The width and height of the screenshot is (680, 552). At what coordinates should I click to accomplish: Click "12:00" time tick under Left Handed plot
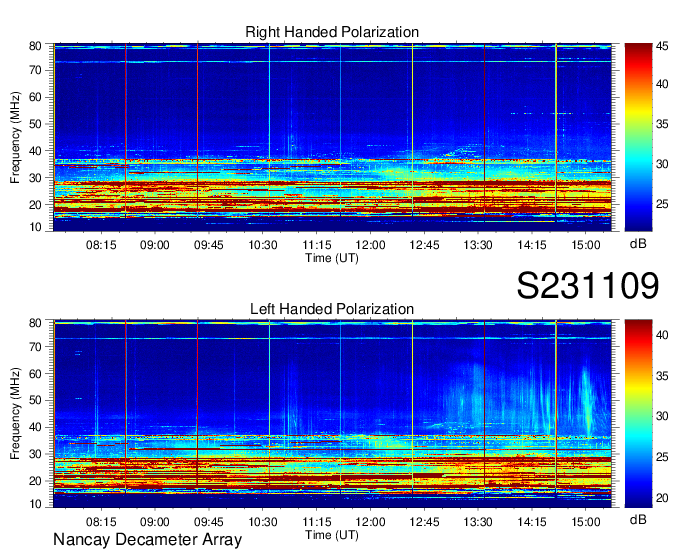click(x=370, y=522)
